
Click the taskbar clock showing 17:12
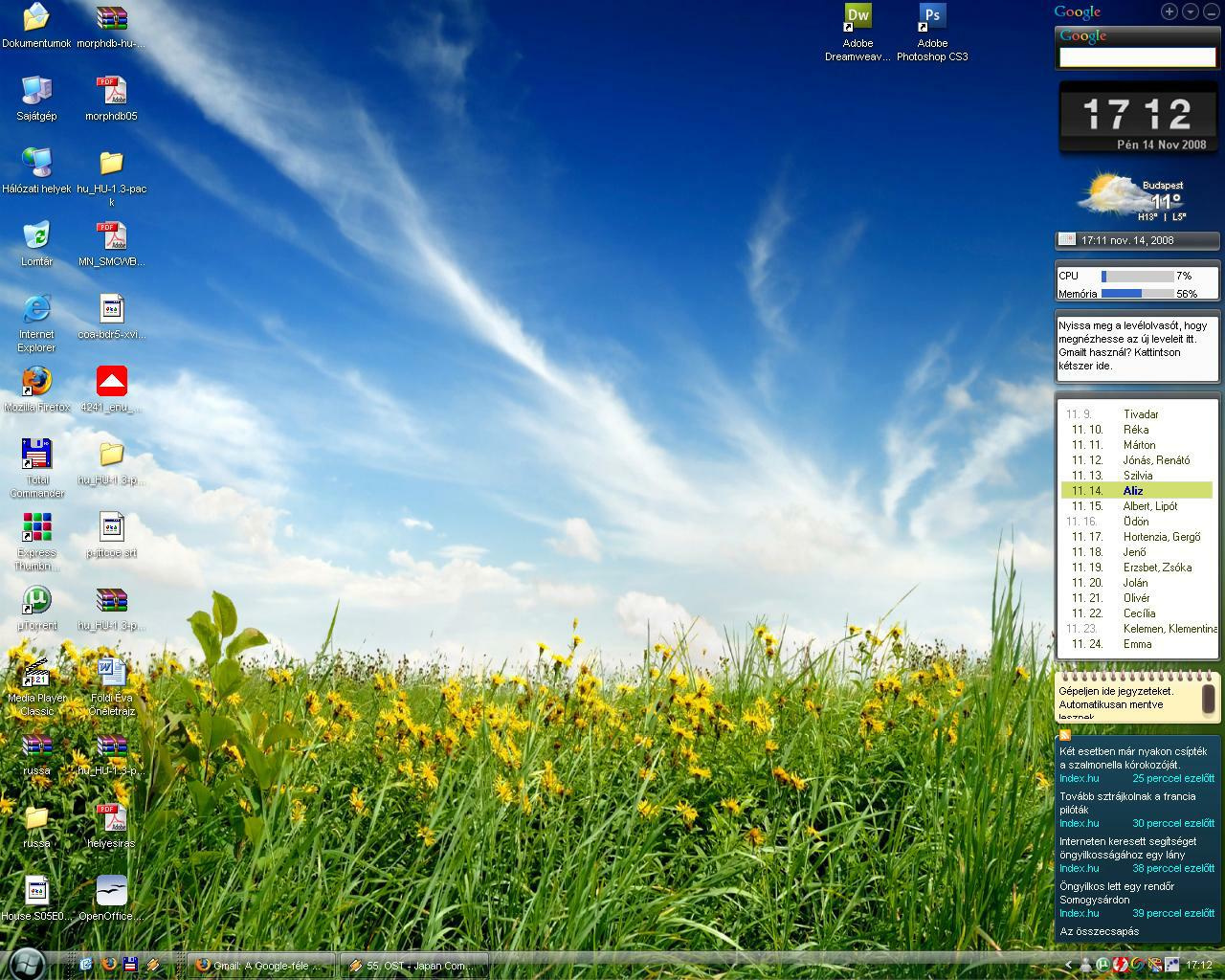[x=1199, y=965]
